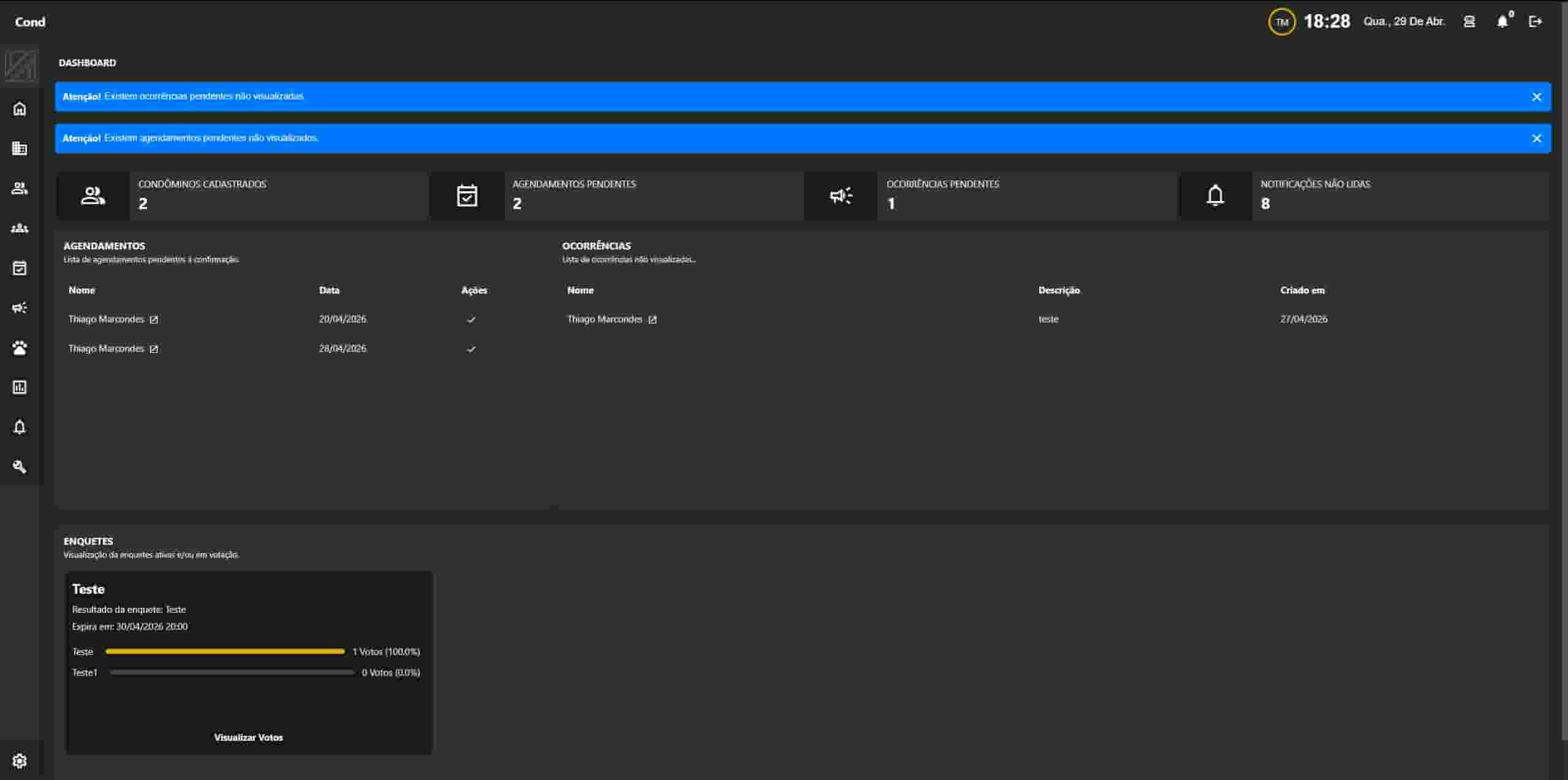Click the logout icon in top bar
The height and width of the screenshot is (780, 1568).
(1535, 21)
